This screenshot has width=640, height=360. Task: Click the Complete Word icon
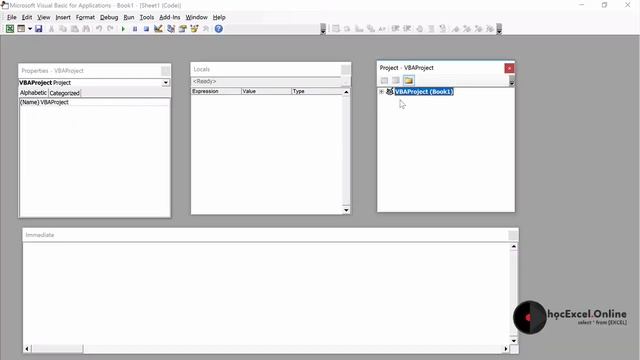pos(382,29)
